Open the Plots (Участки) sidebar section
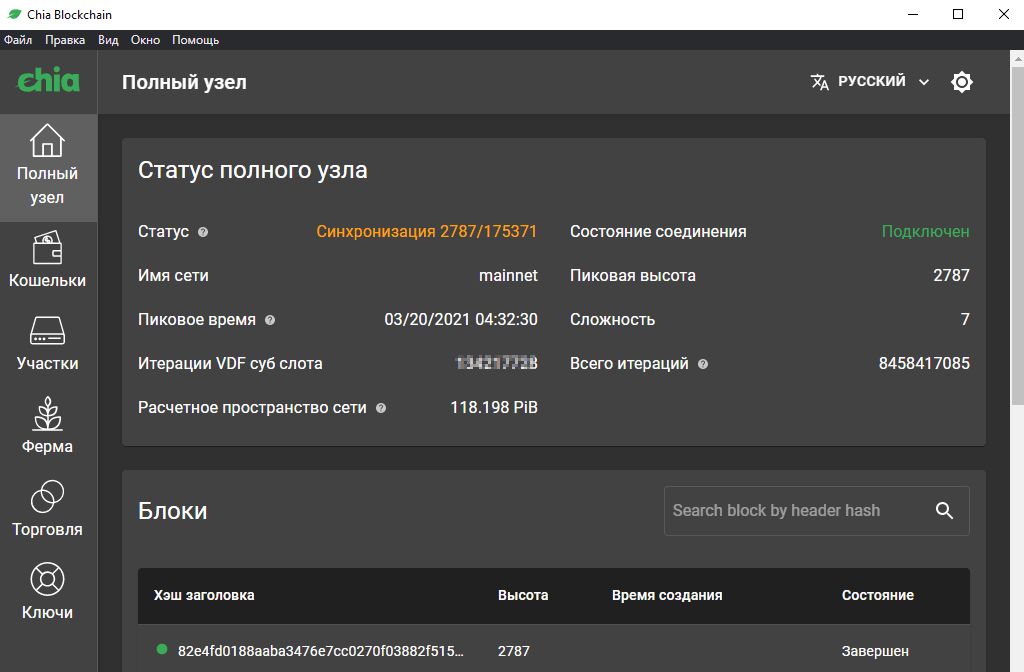The width and height of the screenshot is (1024, 672). (x=48, y=343)
